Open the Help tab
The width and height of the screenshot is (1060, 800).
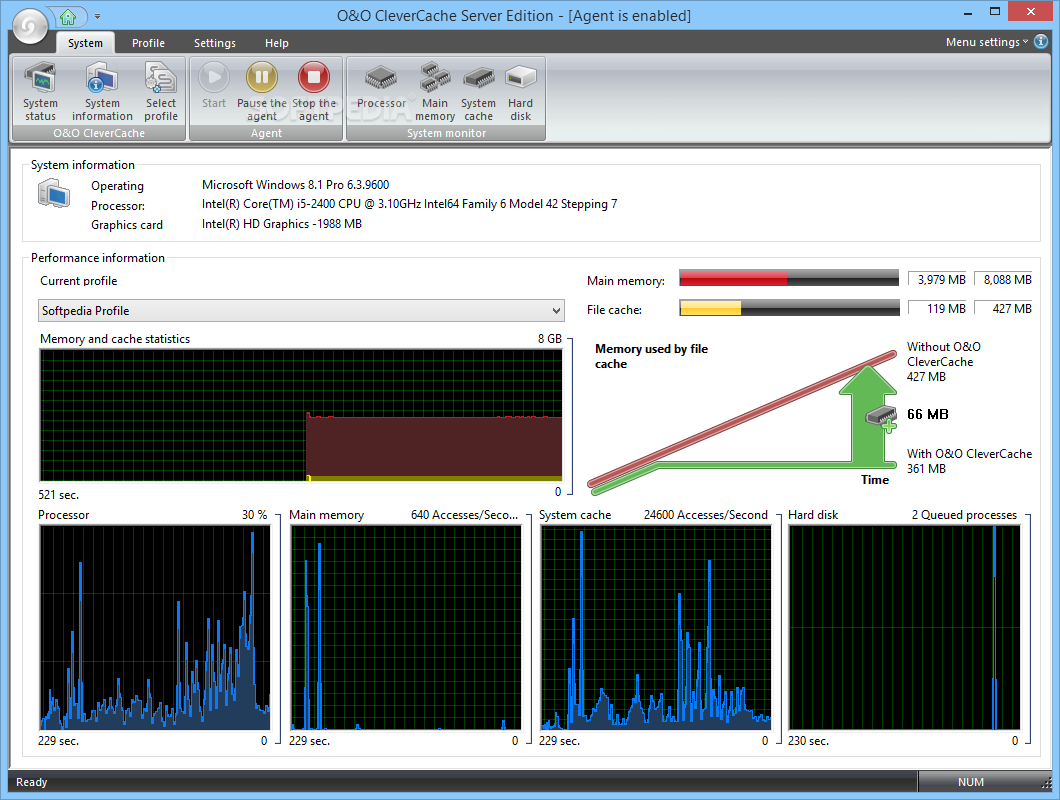click(276, 43)
